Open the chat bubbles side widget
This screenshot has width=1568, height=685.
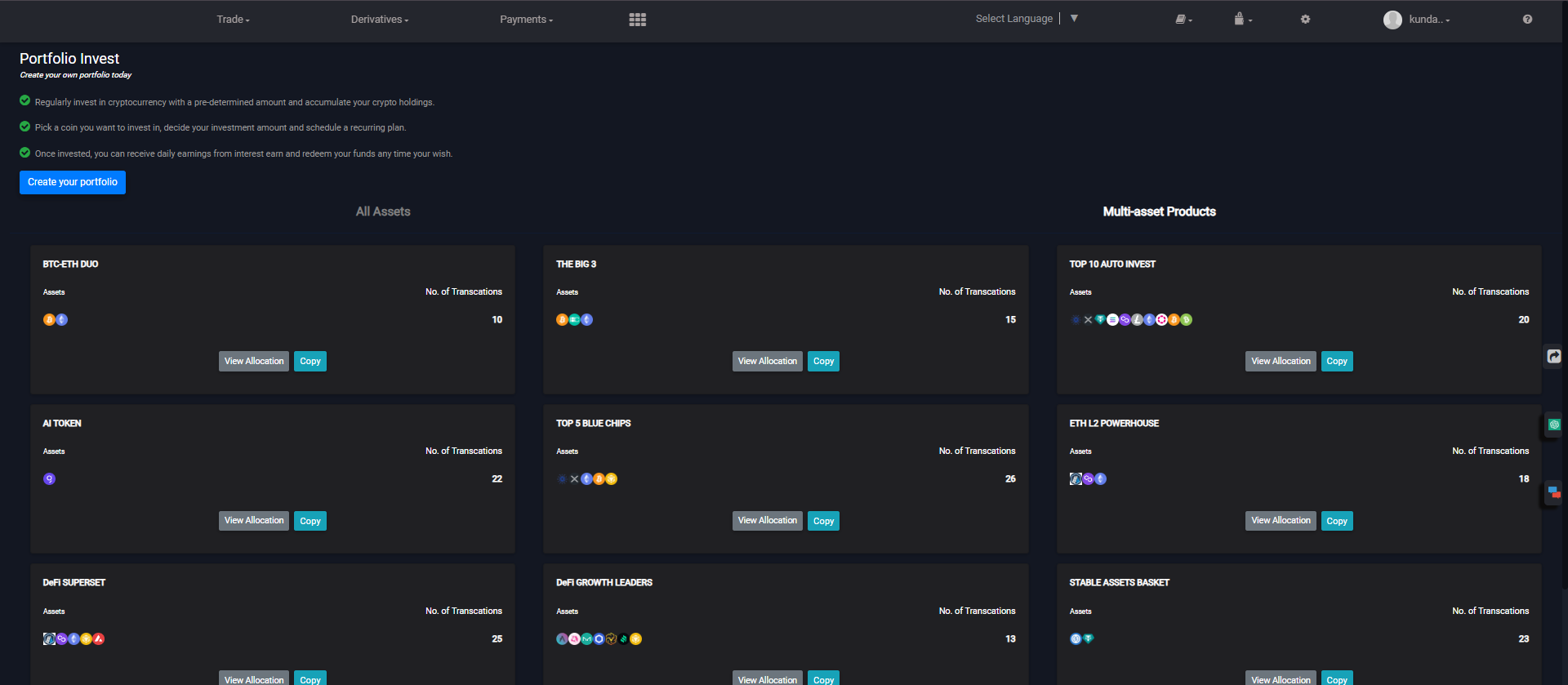click(x=1554, y=492)
